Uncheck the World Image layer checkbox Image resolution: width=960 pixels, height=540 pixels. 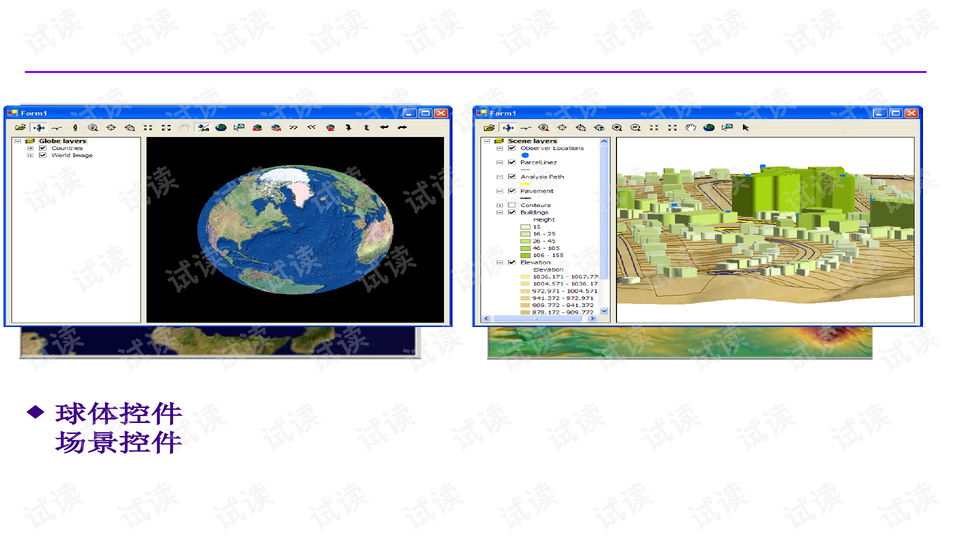tap(43, 156)
